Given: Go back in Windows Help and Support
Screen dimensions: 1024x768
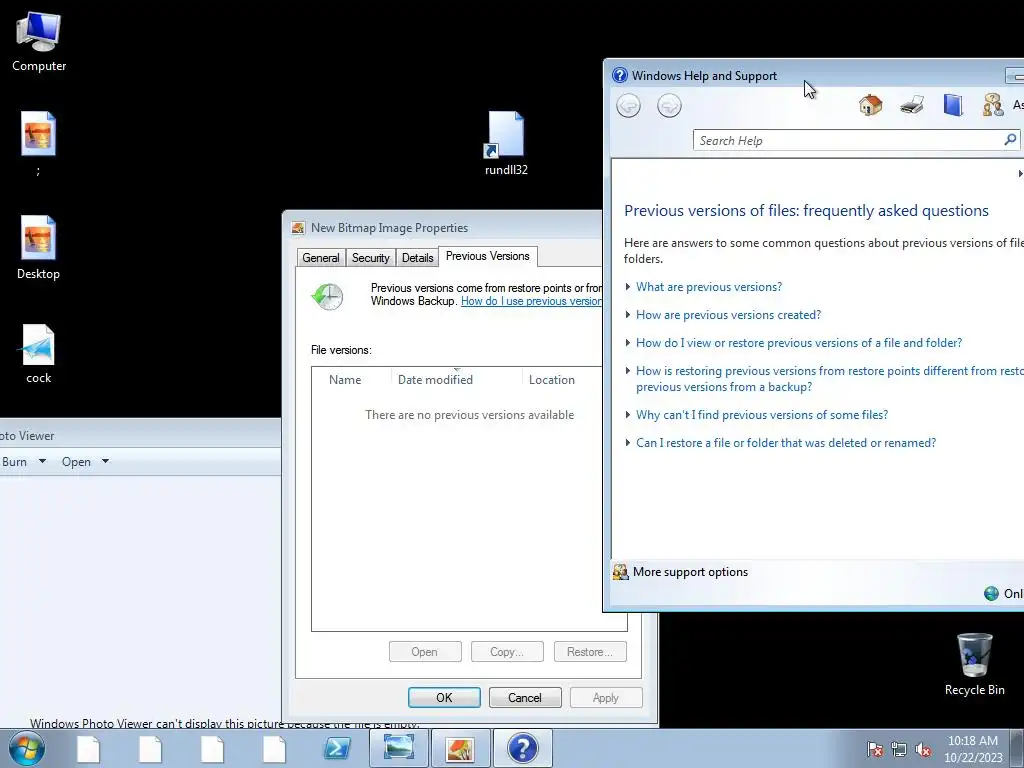Looking at the screenshot, I should (x=628, y=105).
